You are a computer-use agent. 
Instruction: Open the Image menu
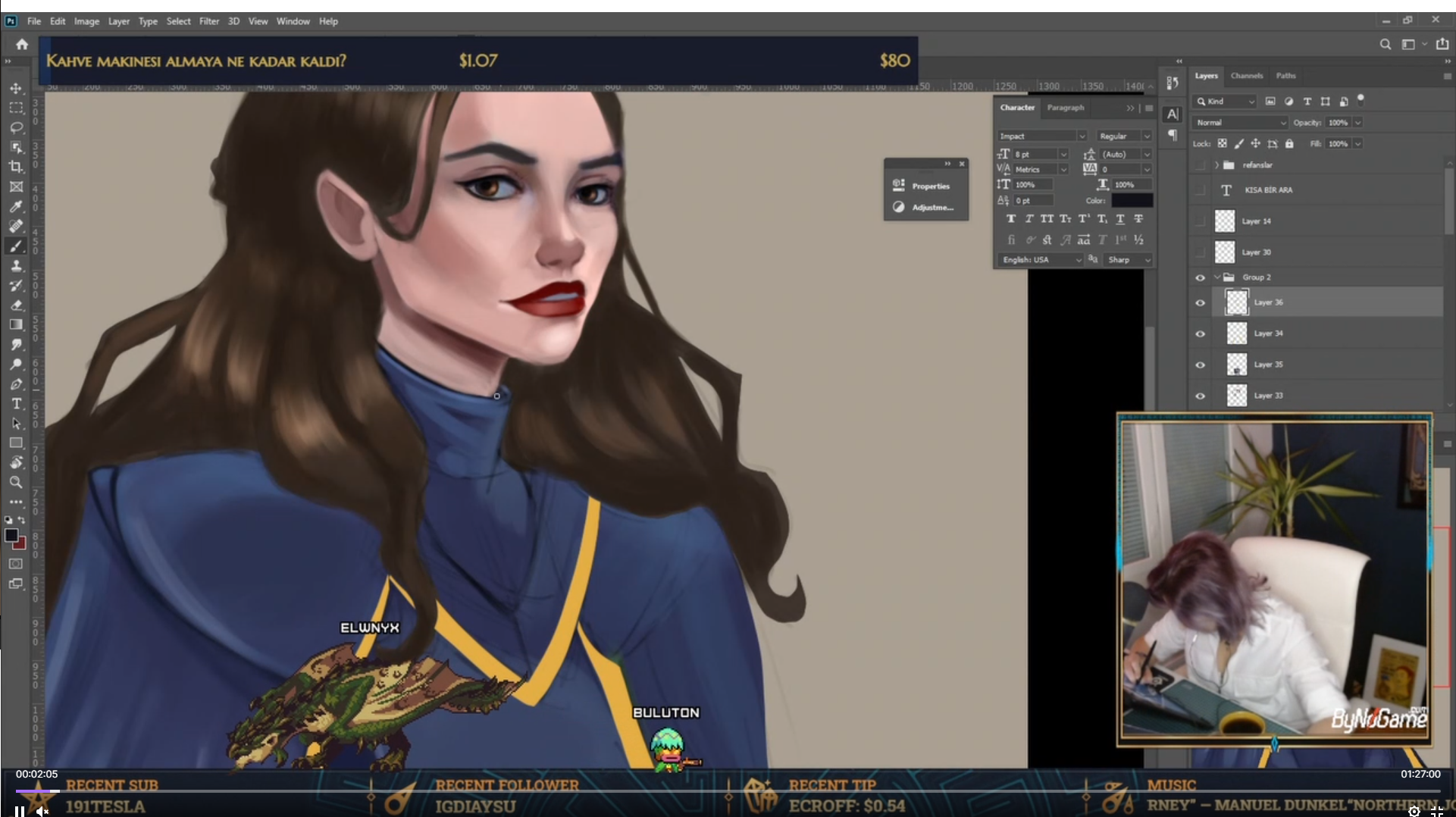coord(86,21)
